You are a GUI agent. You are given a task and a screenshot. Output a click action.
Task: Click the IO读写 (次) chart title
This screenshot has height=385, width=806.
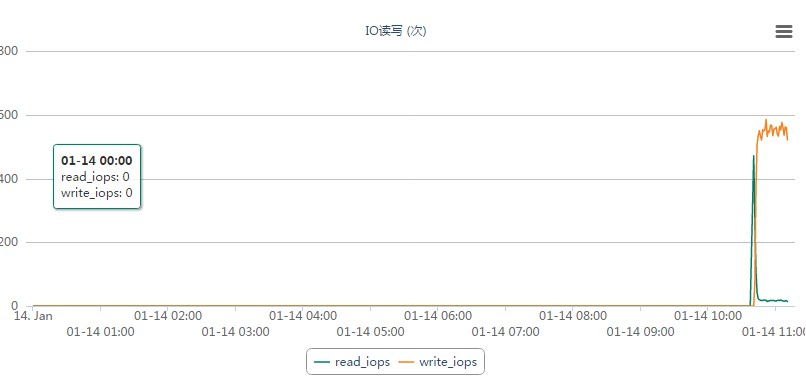click(x=396, y=31)
